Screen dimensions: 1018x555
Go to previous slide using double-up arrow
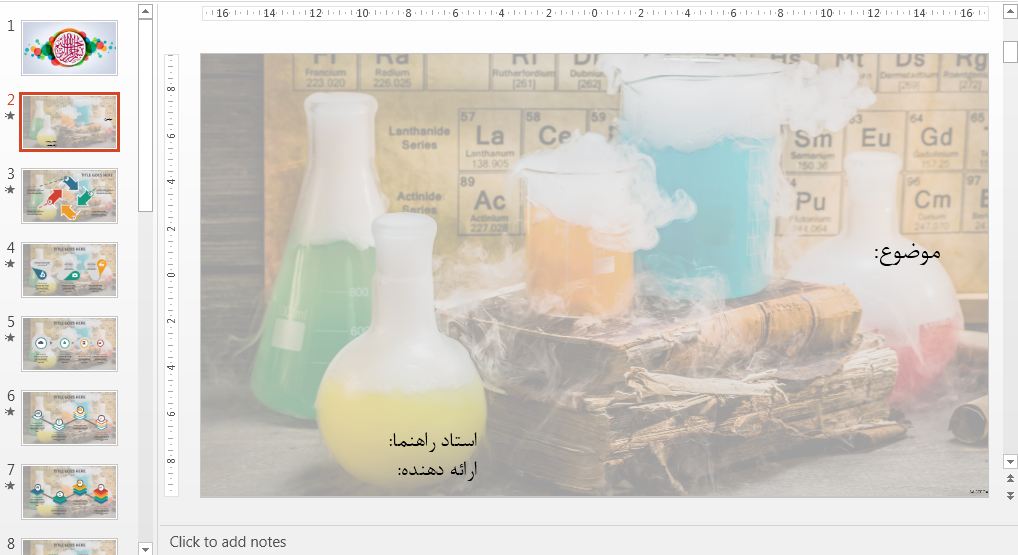click(x=1010, y=478)
